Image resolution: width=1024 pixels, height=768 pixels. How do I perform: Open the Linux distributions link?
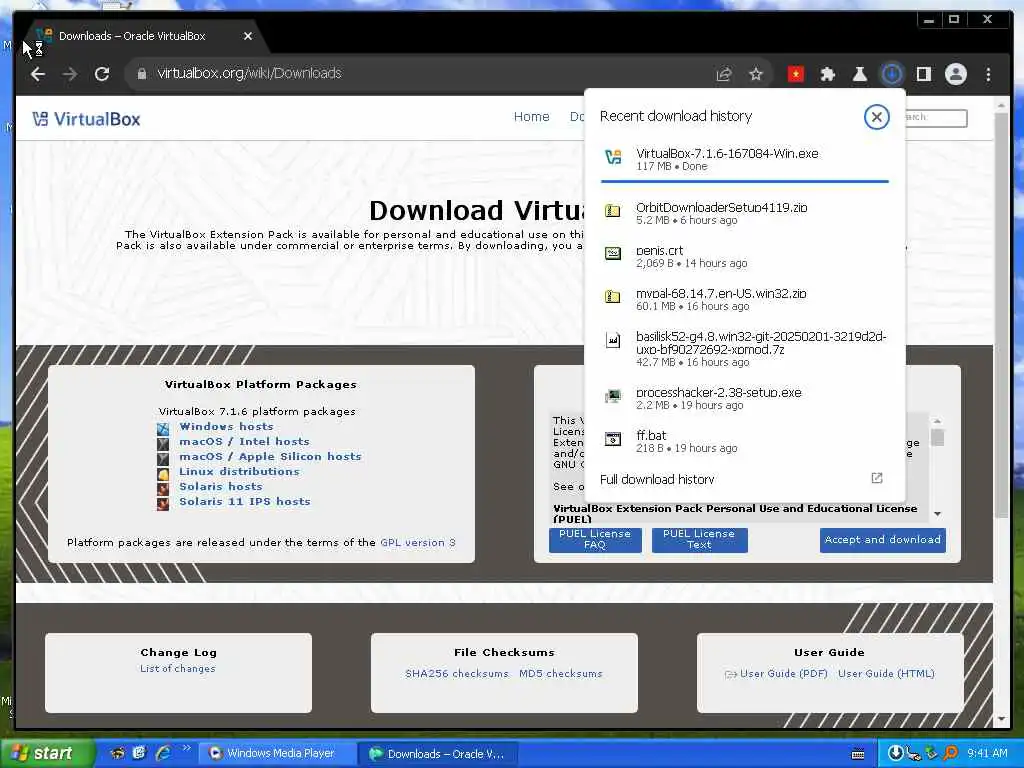point(239,472)
